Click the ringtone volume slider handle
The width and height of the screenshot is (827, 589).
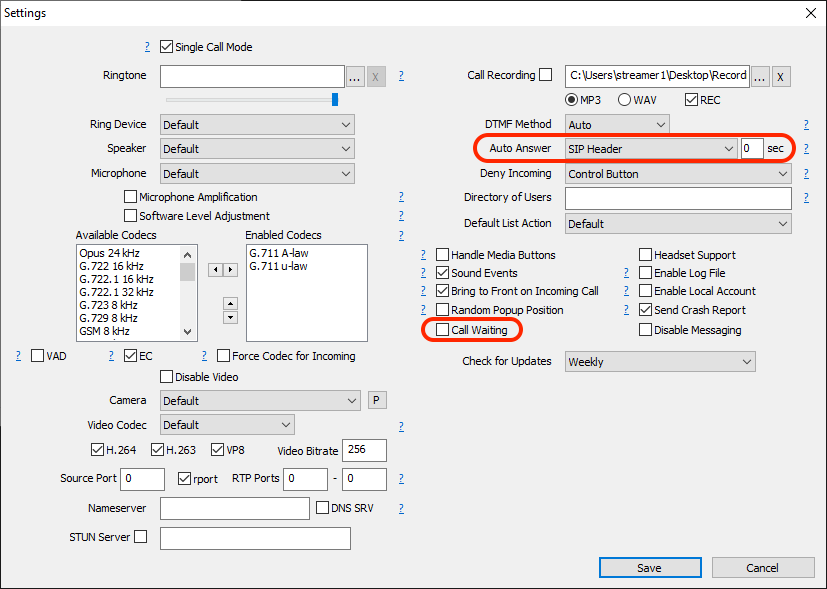click(x=335, y=99)
